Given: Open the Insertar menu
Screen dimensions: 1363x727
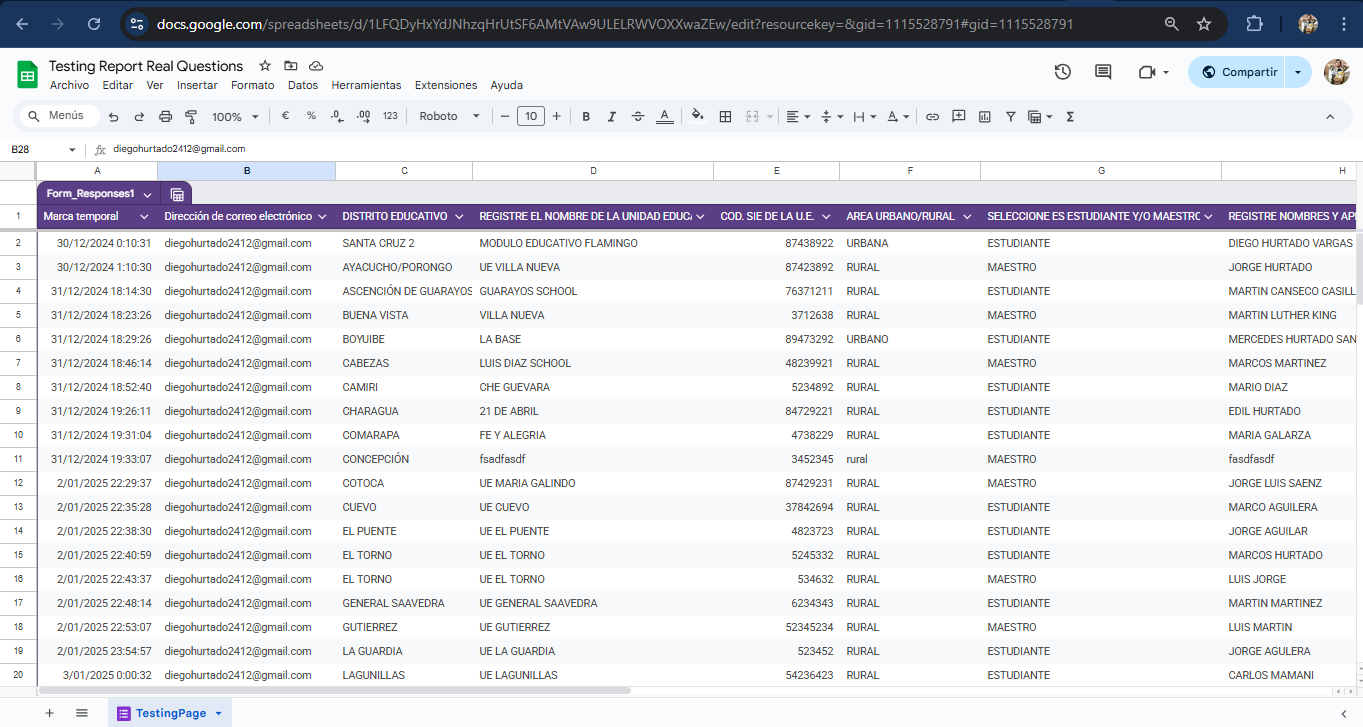Looking at the screenshot, I should pos(197,86).
